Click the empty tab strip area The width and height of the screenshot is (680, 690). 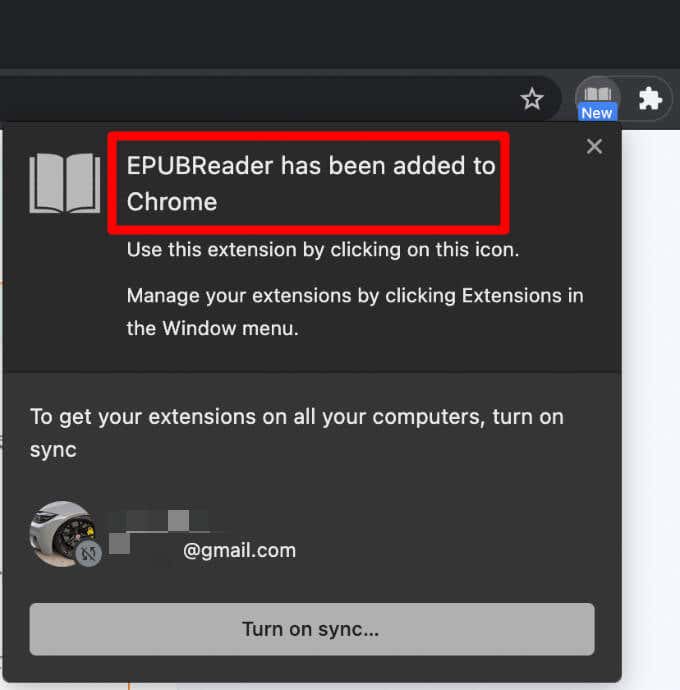(340, 34)
